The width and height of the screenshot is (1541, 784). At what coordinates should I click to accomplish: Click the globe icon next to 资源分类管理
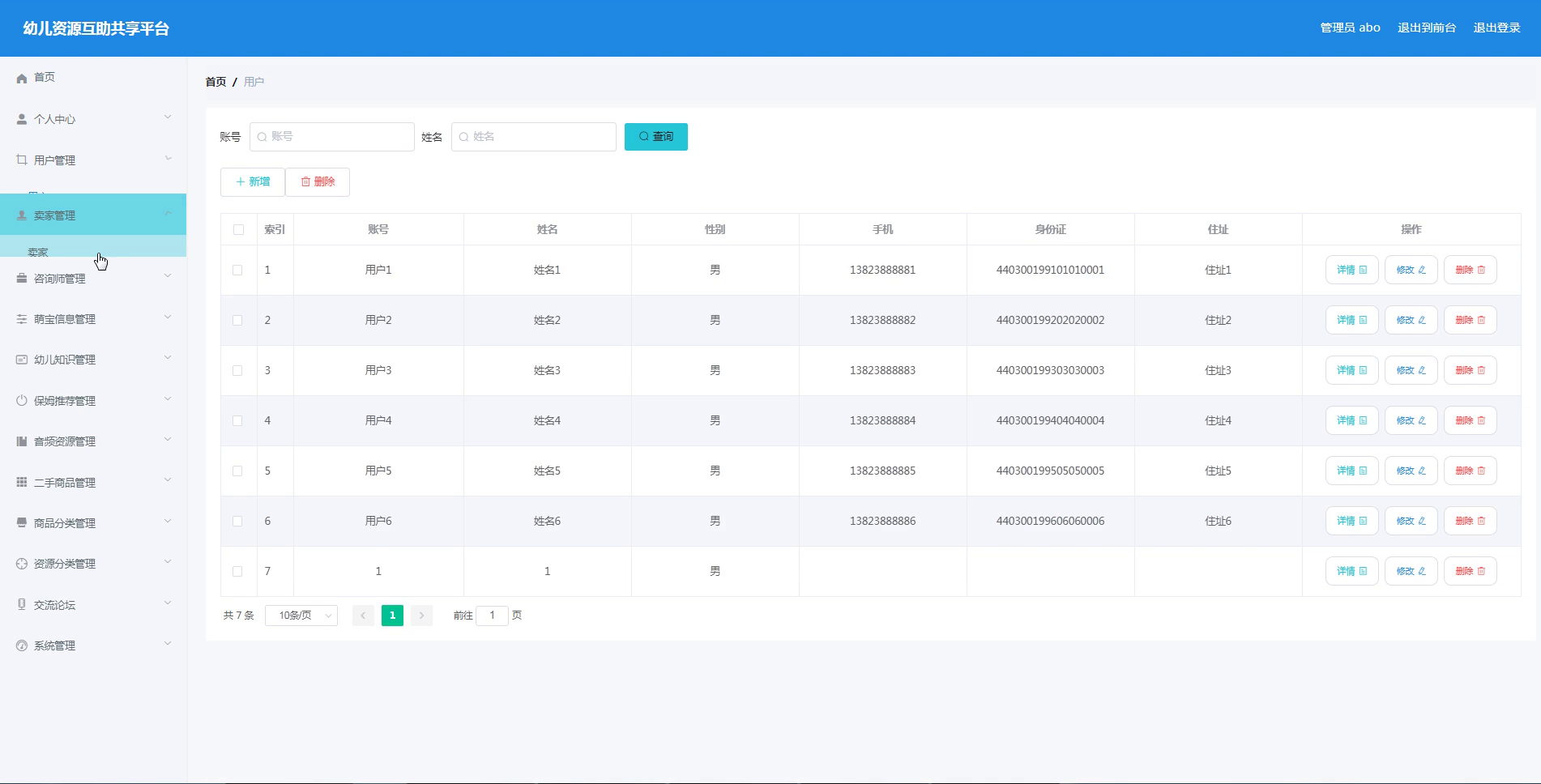click(22, 564)
